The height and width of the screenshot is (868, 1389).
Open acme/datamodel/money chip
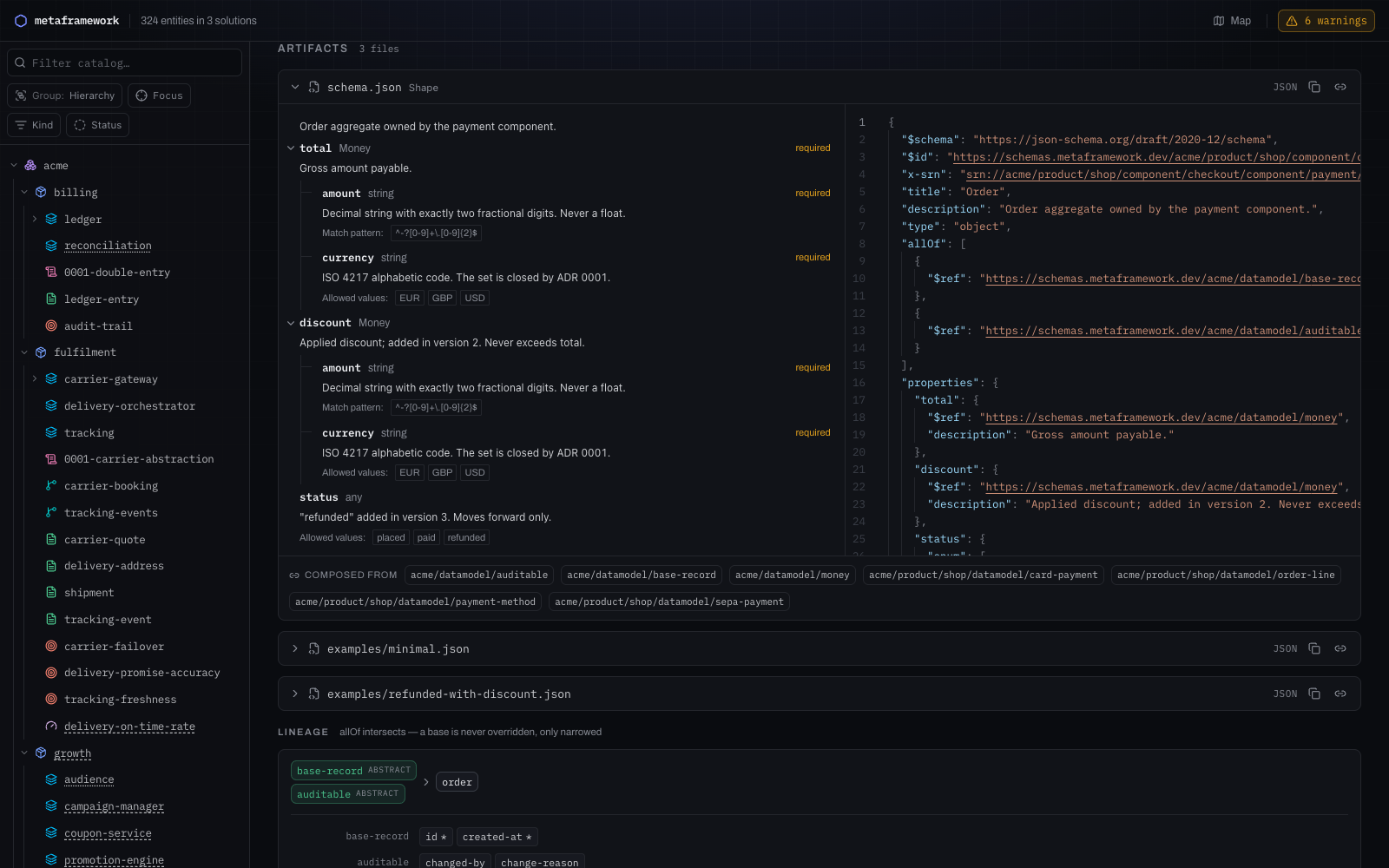tap(793, 575)
